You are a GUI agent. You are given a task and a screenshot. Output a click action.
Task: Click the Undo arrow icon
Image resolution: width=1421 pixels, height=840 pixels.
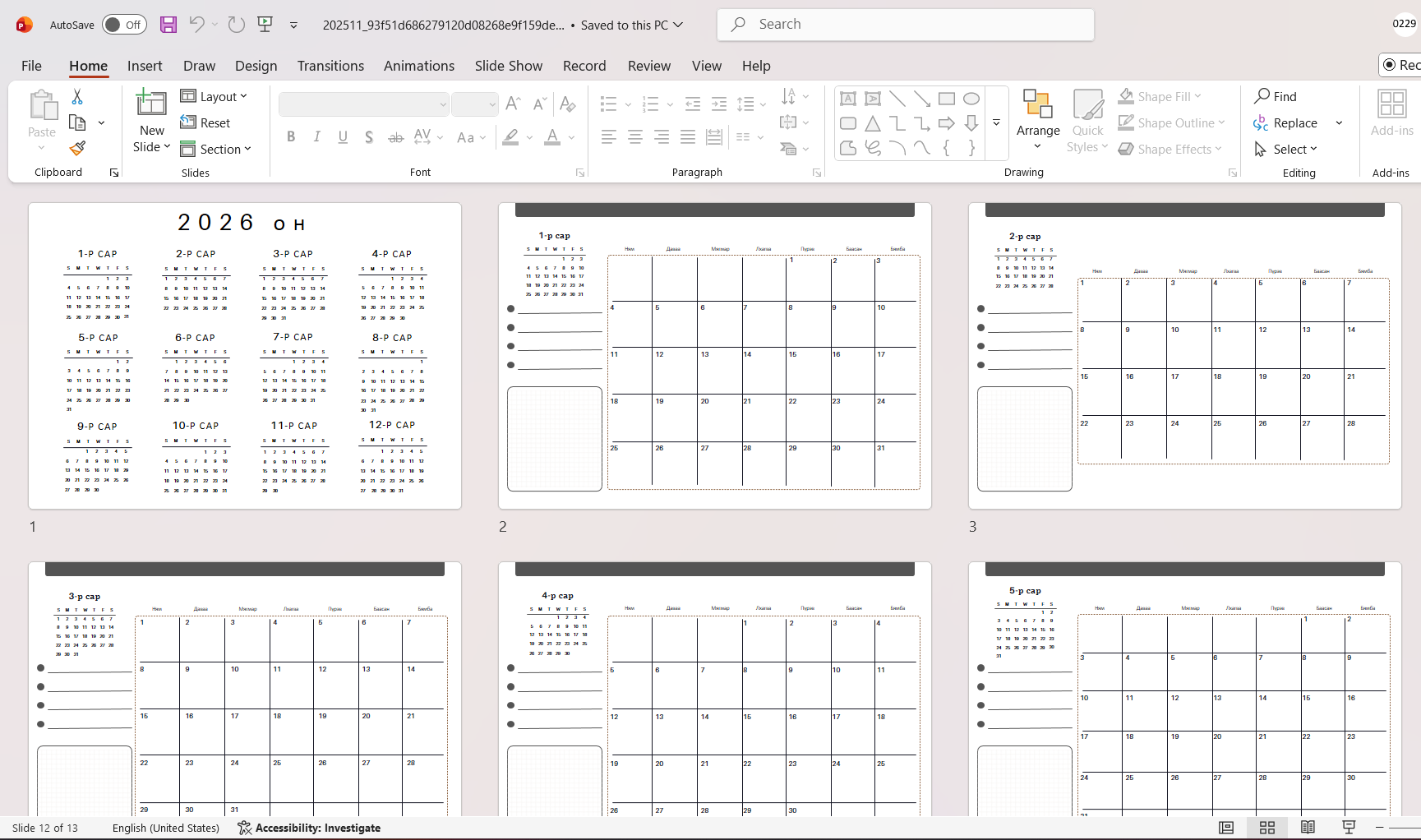coord(196,25)
